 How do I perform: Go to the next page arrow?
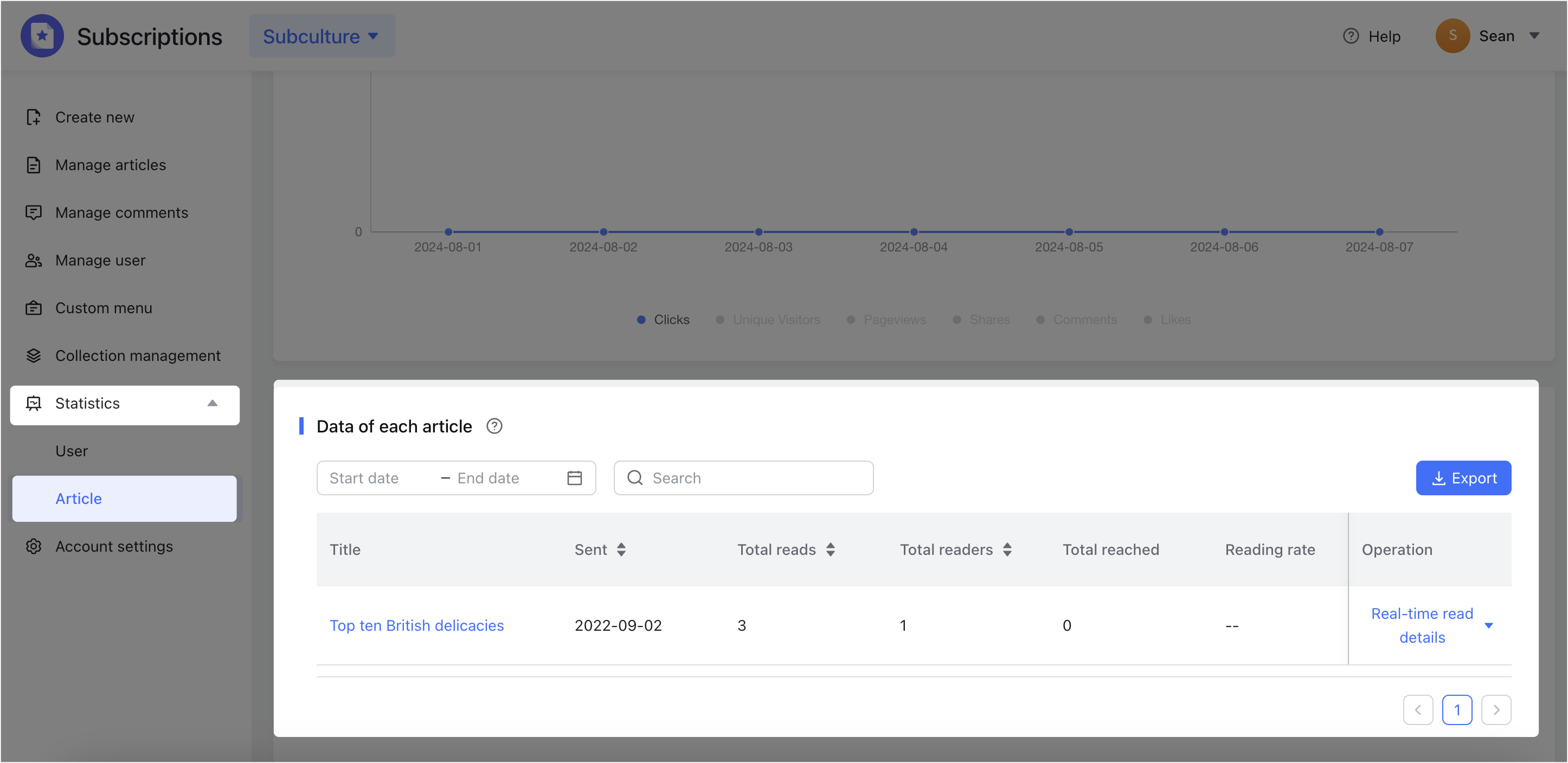pos(1495,710)
